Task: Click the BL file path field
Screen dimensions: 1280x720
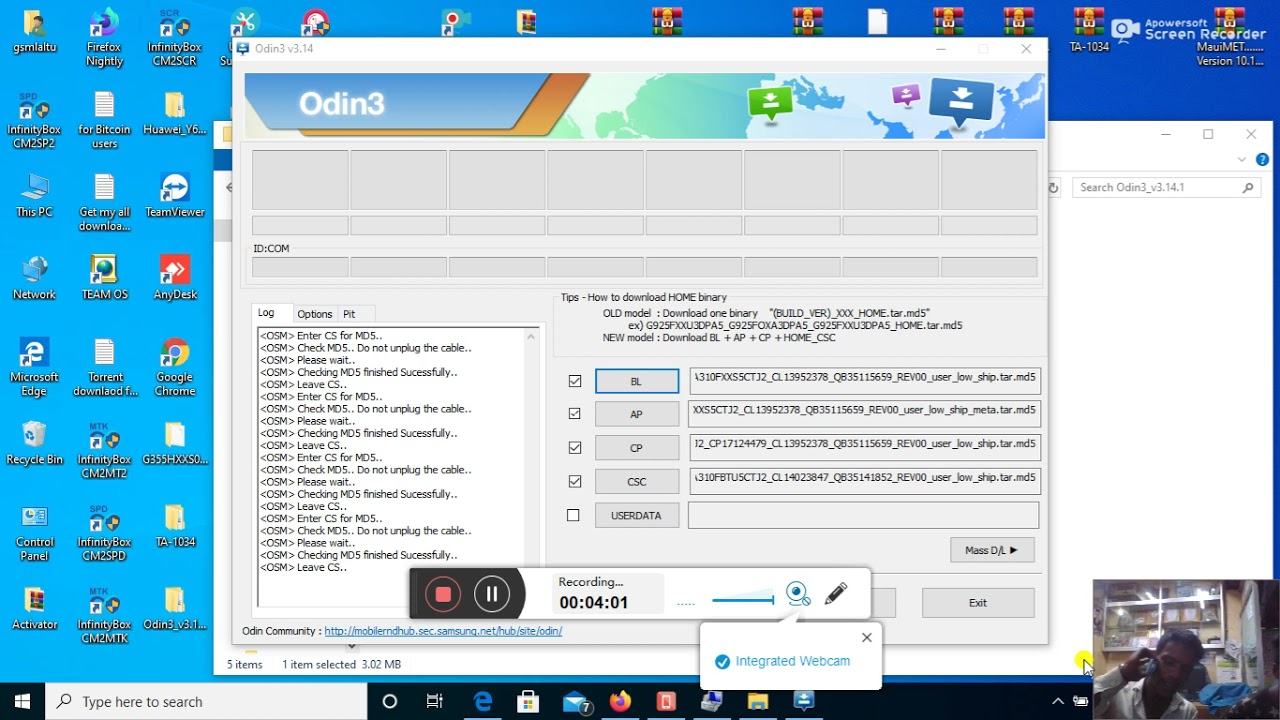Action: tap(865, 381)
